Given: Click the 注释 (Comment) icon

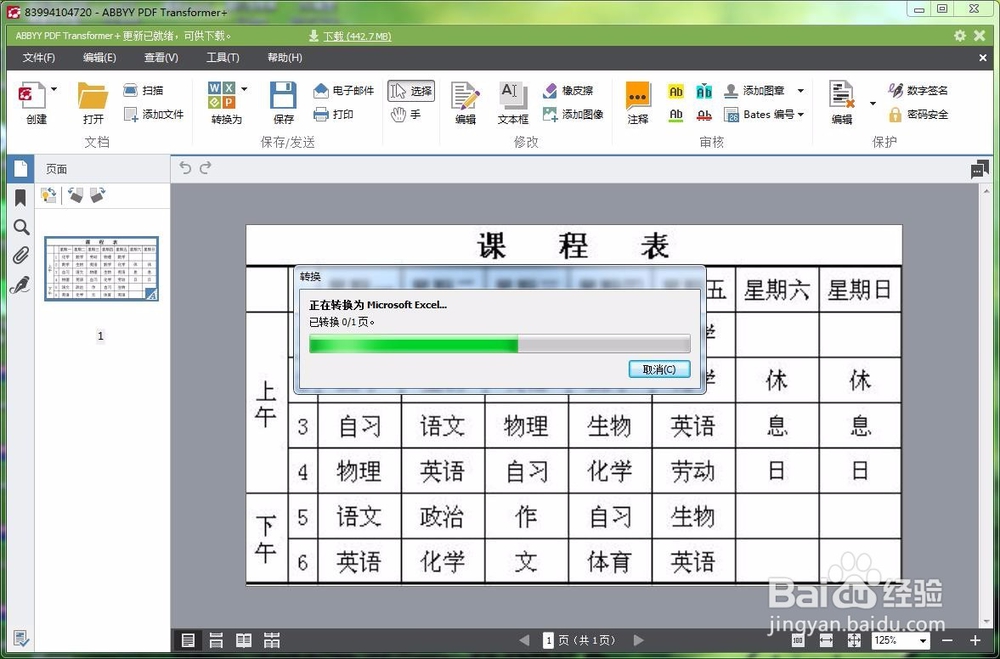Looking at the screenshot, I should tap(638, 96).
